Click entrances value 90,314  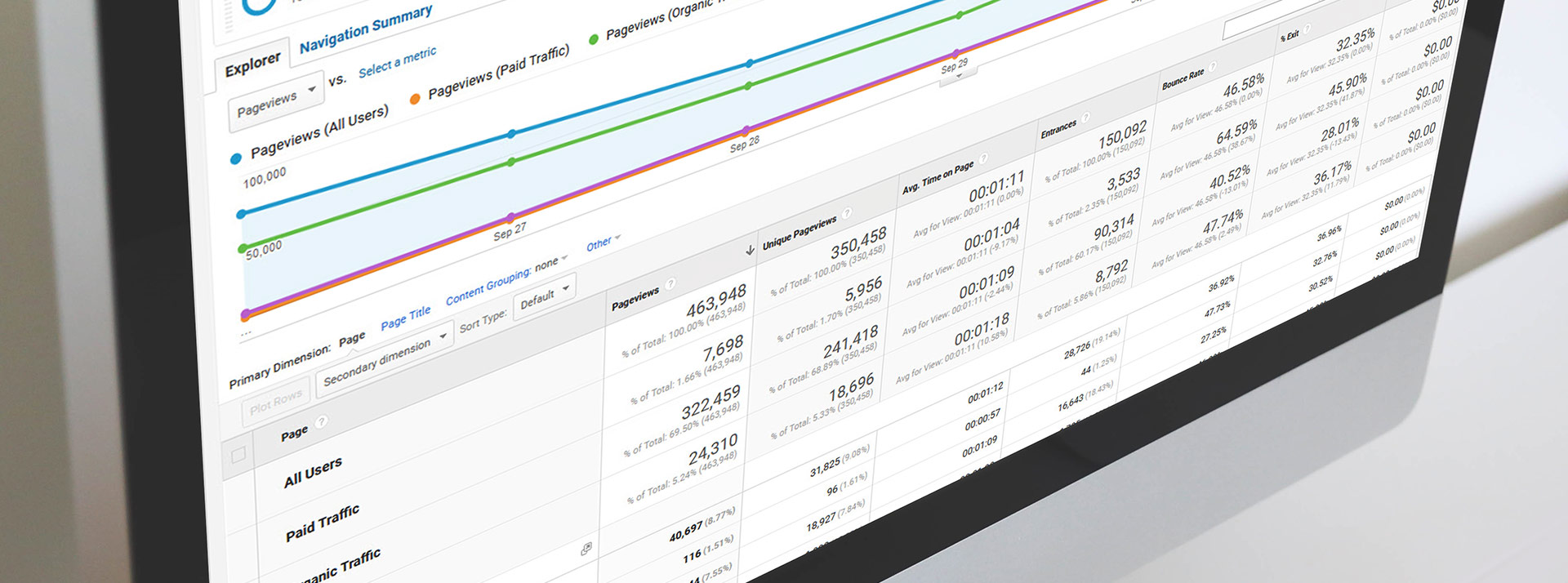(1115, 227)
